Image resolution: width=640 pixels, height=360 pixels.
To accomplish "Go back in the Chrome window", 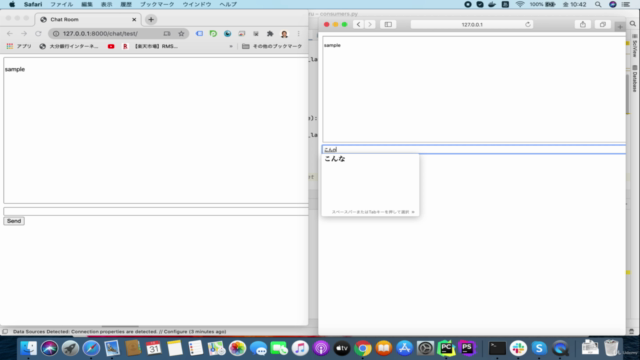I will click(10, 33).
